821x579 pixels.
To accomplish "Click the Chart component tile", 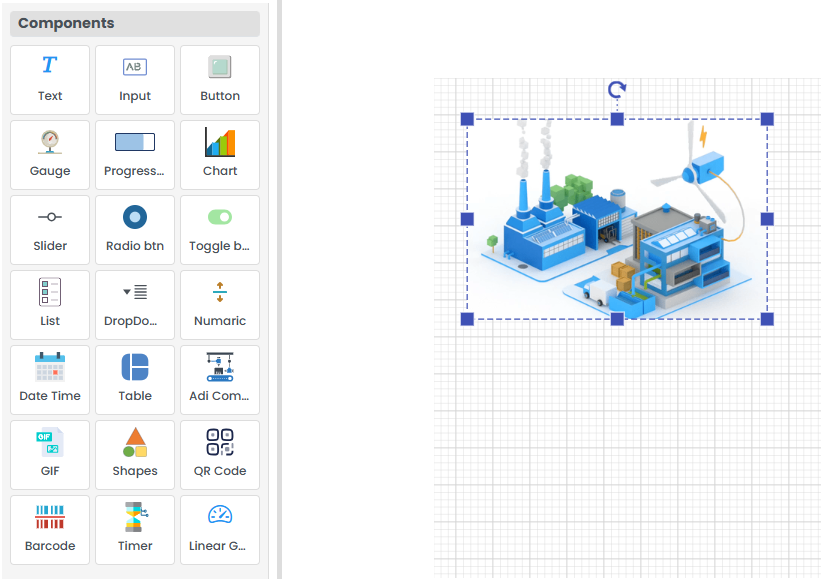I will 220,155.
